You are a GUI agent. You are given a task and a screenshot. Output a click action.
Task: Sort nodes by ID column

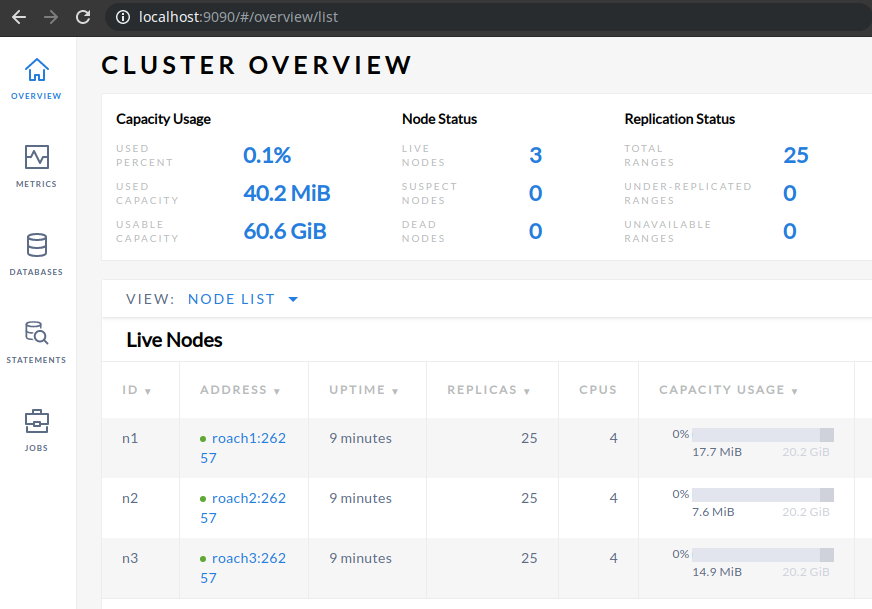[136, 390]
